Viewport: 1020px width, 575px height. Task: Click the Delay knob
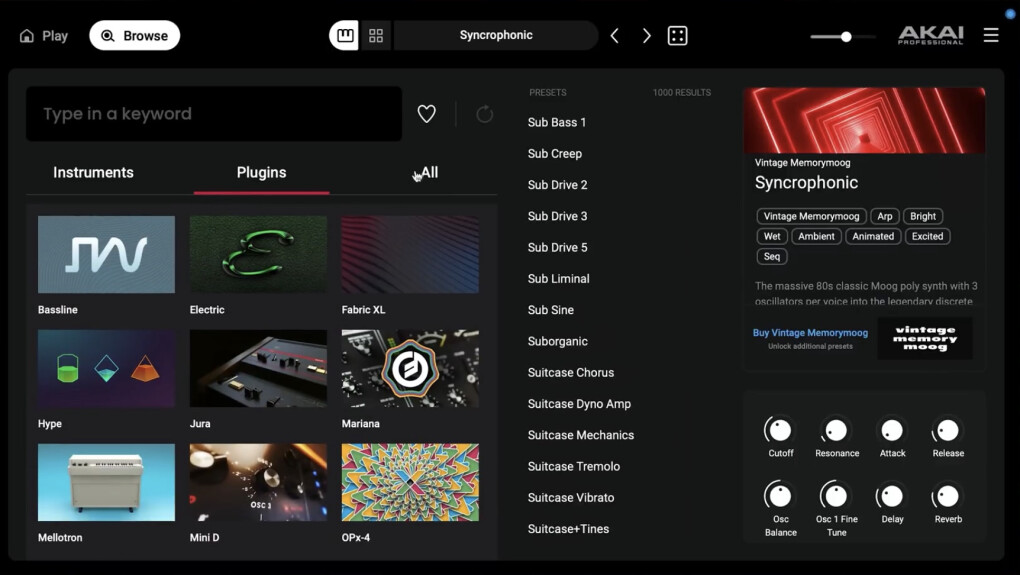[x=891, y=496]
